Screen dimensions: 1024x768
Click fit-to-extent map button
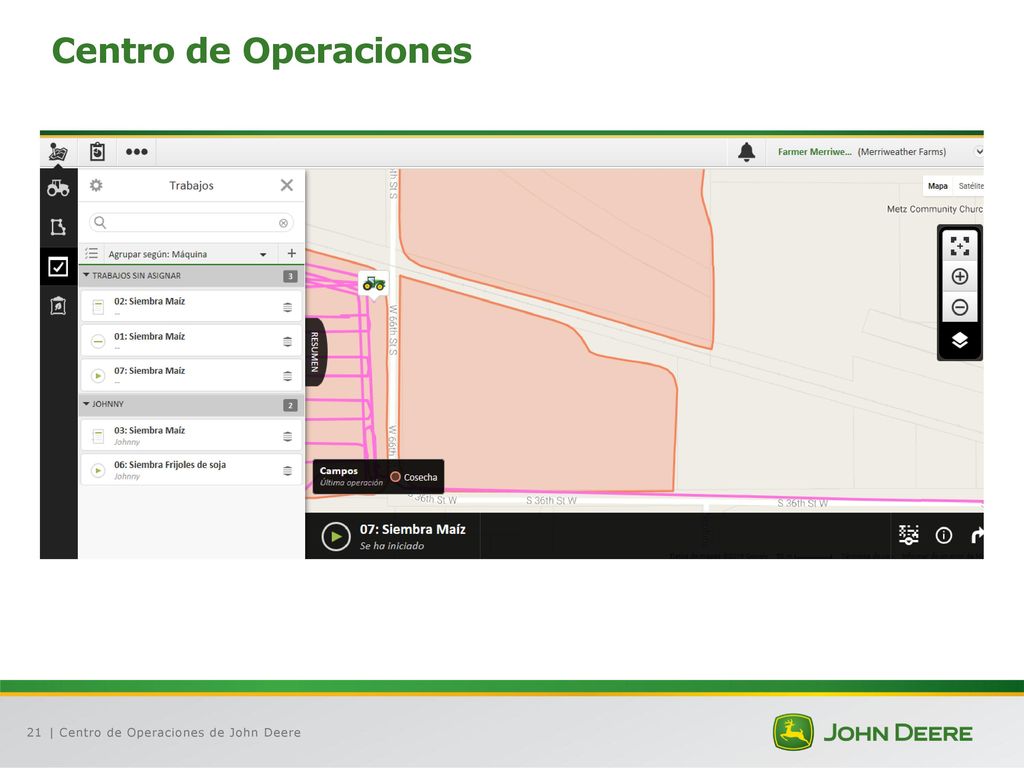pos(959,246)
